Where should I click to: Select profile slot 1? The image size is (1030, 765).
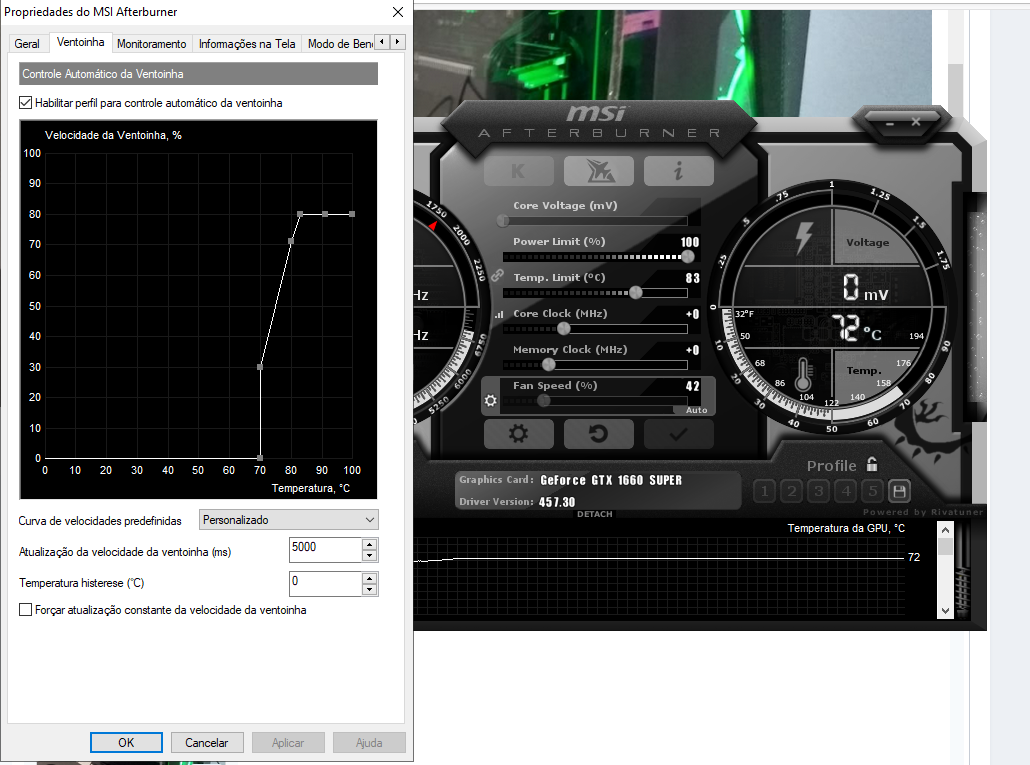pyautogui.click(x=764, y=491)
